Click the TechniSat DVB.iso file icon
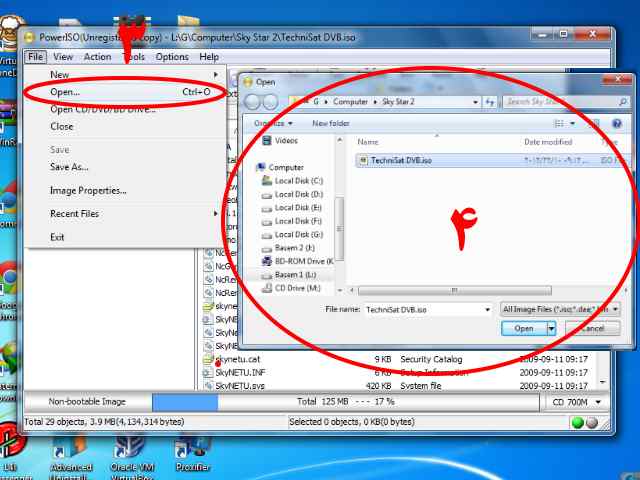 (362, 160)
